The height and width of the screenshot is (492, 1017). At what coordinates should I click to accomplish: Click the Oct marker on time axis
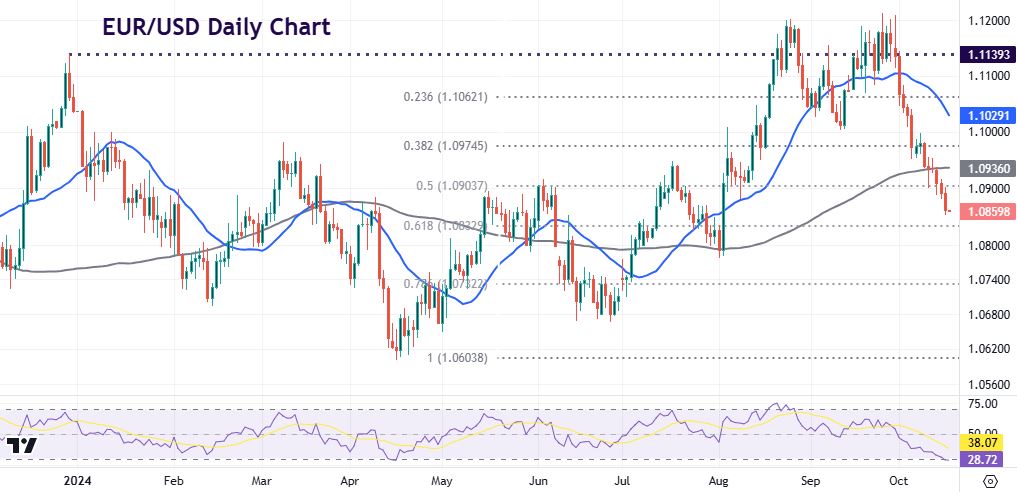pyautogui.click(x=898, y=480)
